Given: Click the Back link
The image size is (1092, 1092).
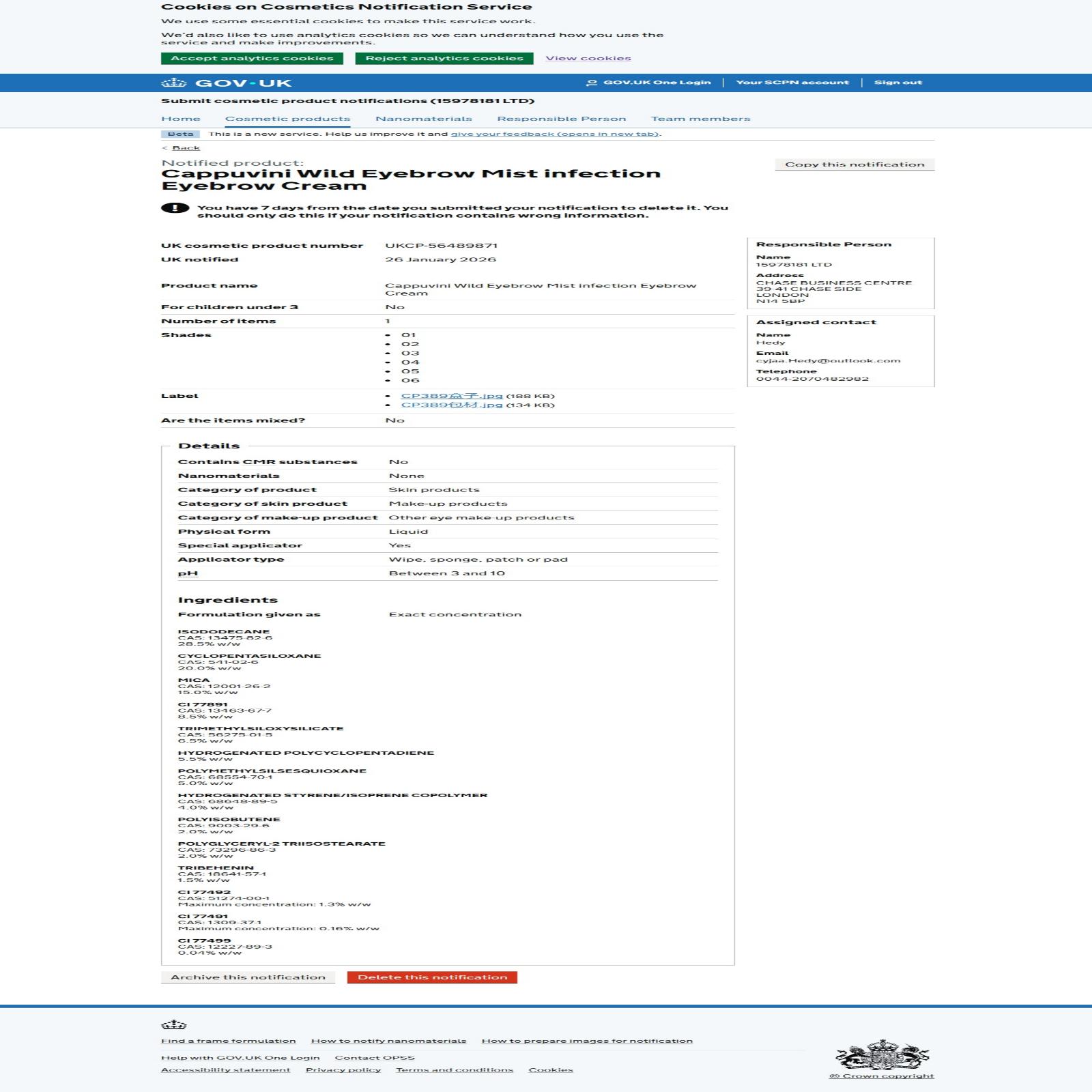Looking at the screenshot, I should pos(186,148).
